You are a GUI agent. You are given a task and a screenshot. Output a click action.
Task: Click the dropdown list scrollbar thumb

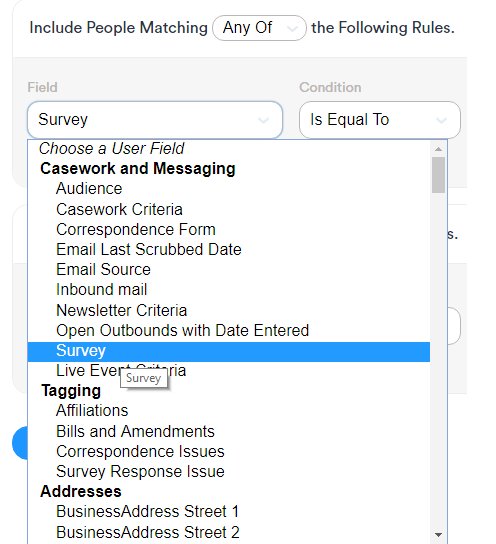point(438,175)
